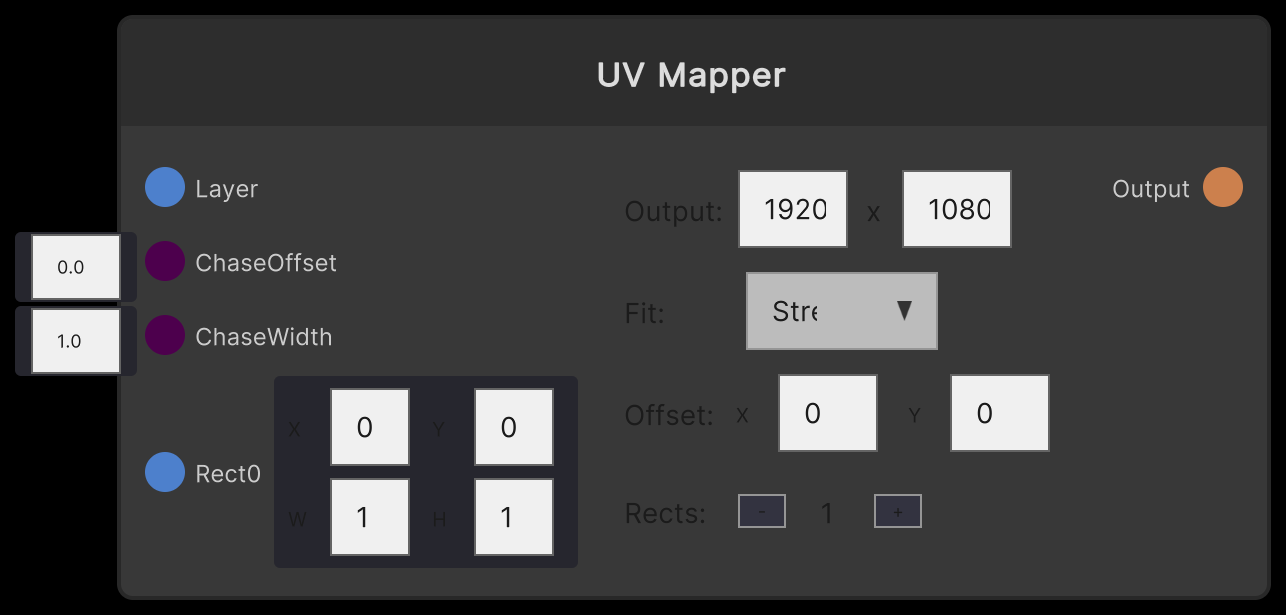Click the minus button under Rects

[762, 511]
